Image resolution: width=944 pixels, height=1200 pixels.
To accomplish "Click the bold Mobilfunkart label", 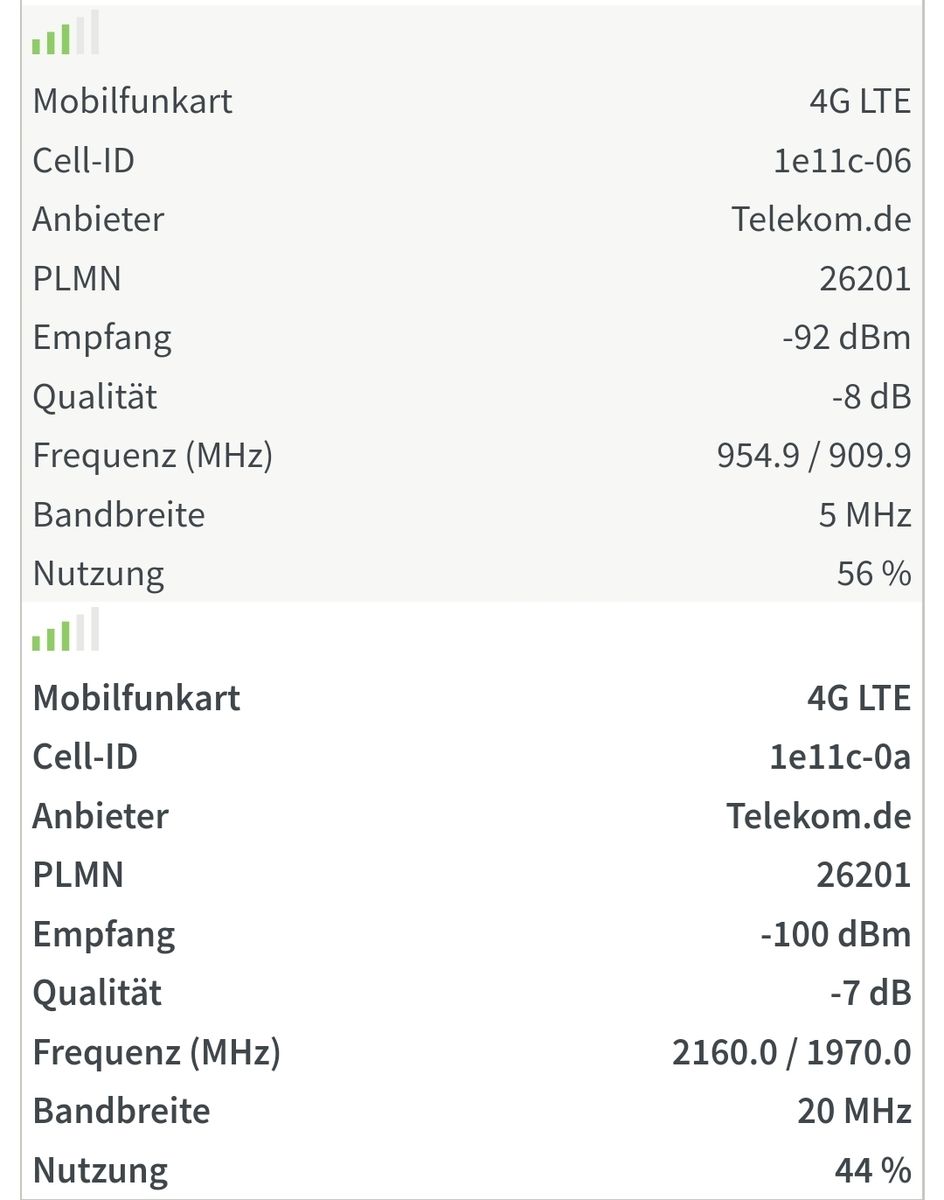I will tap(136, 698).
